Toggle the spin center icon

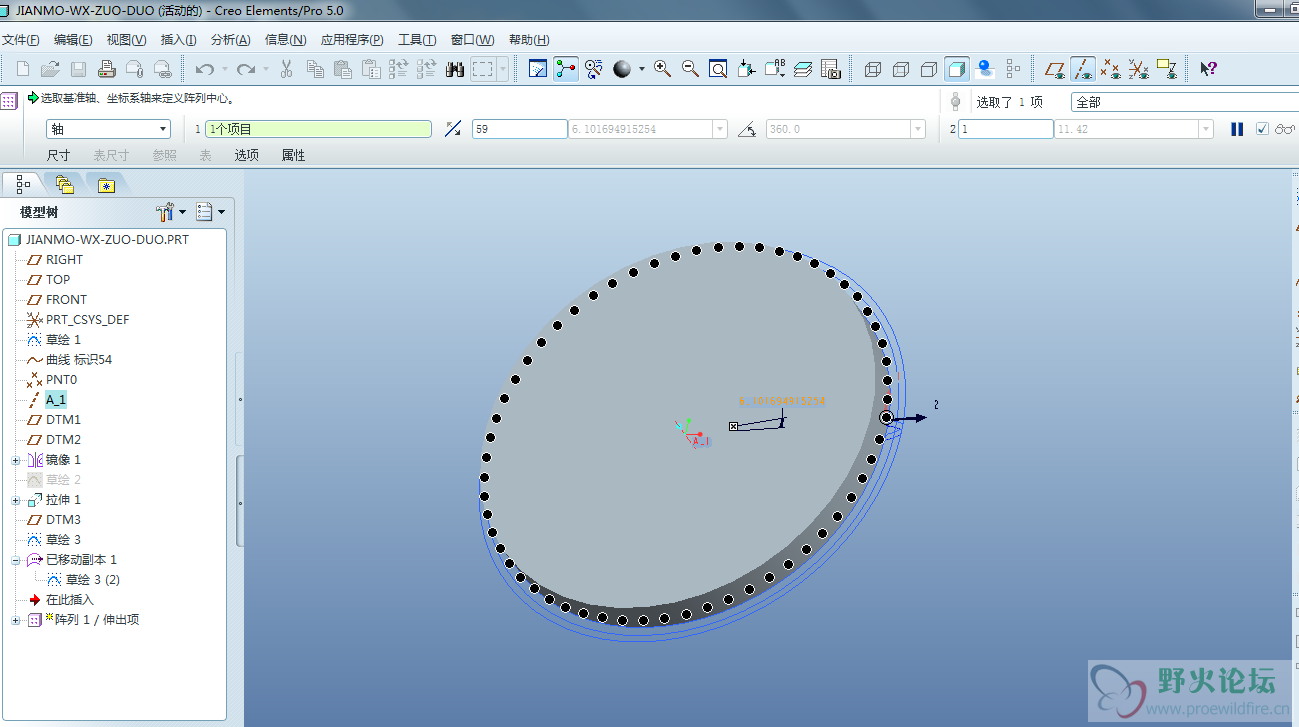[566, 69]
